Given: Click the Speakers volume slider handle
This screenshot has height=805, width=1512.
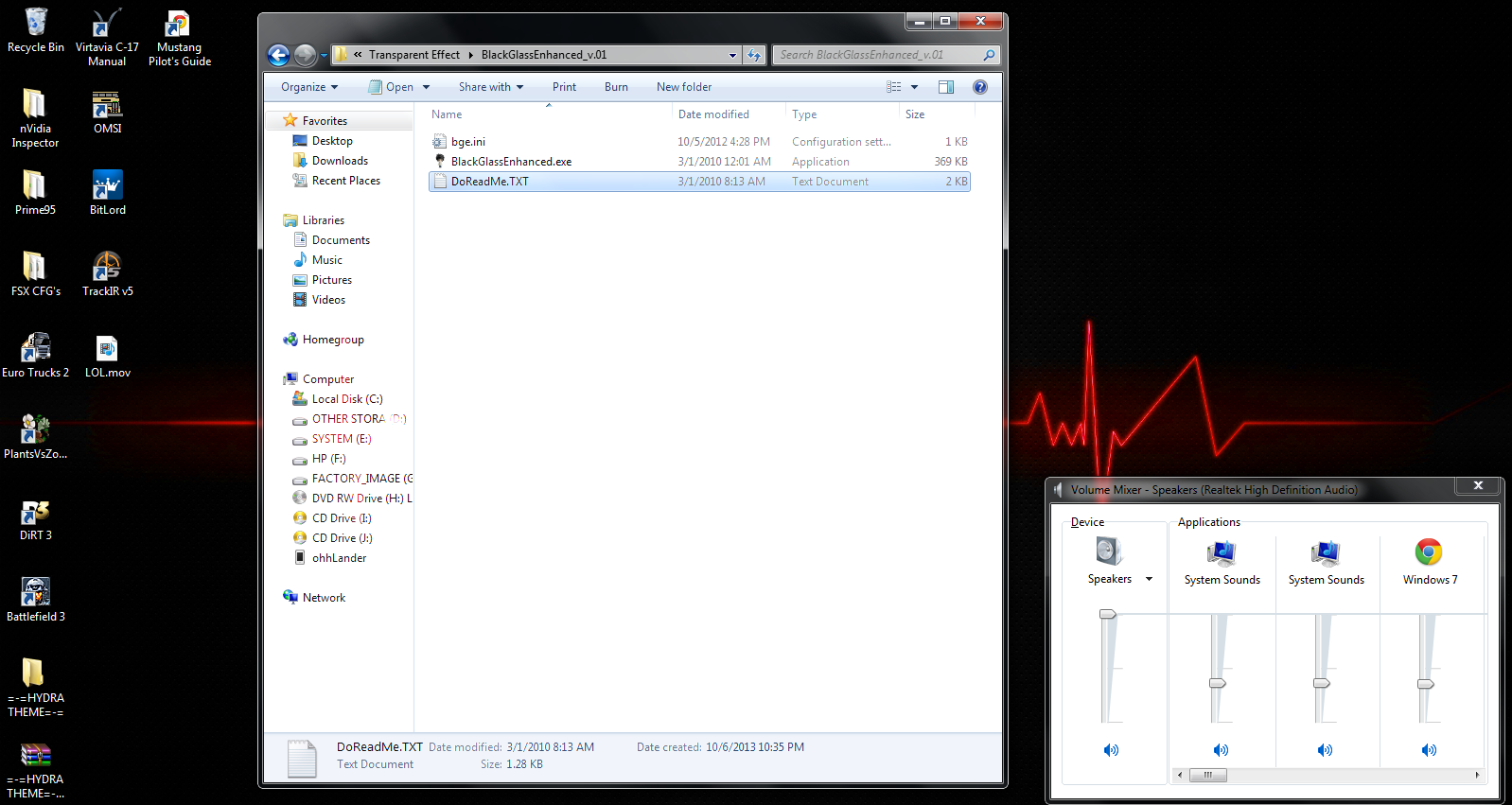Looking at the screenshot, I should tap(1108, 615).
